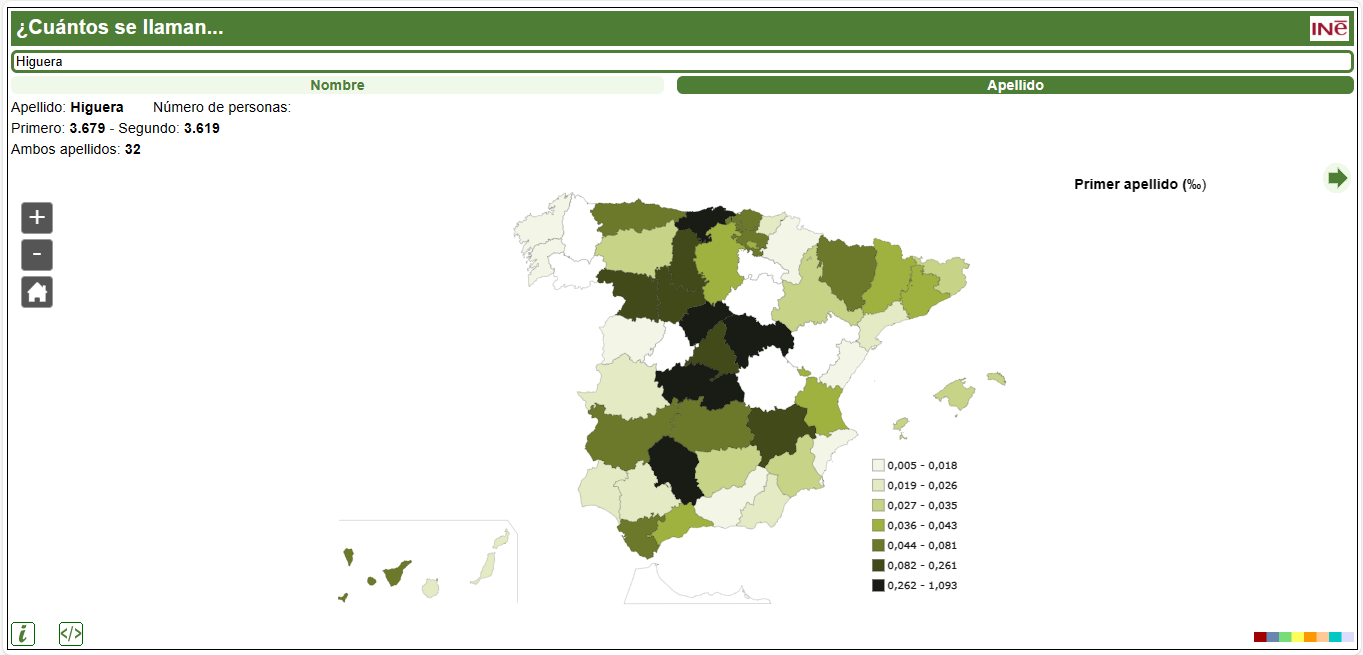The image size is (1363, 655).
Task: Click the search field containing Higuera
Action: pos(681,61)
